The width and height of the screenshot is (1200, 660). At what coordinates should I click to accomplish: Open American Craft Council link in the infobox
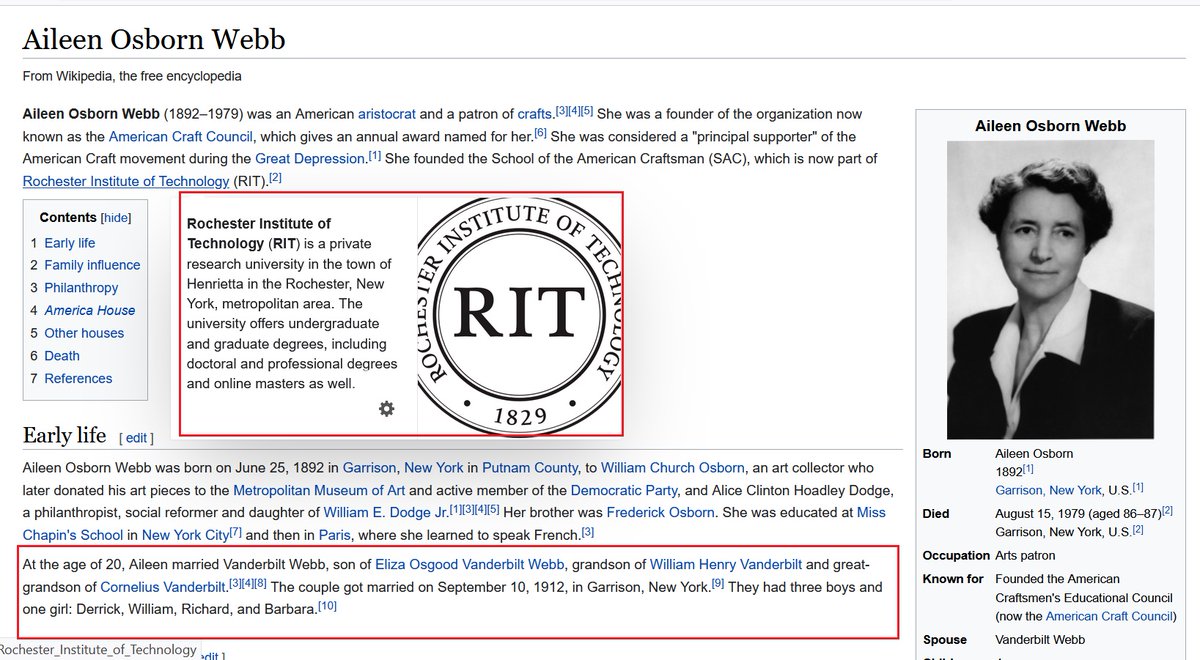pos(1109,616)
